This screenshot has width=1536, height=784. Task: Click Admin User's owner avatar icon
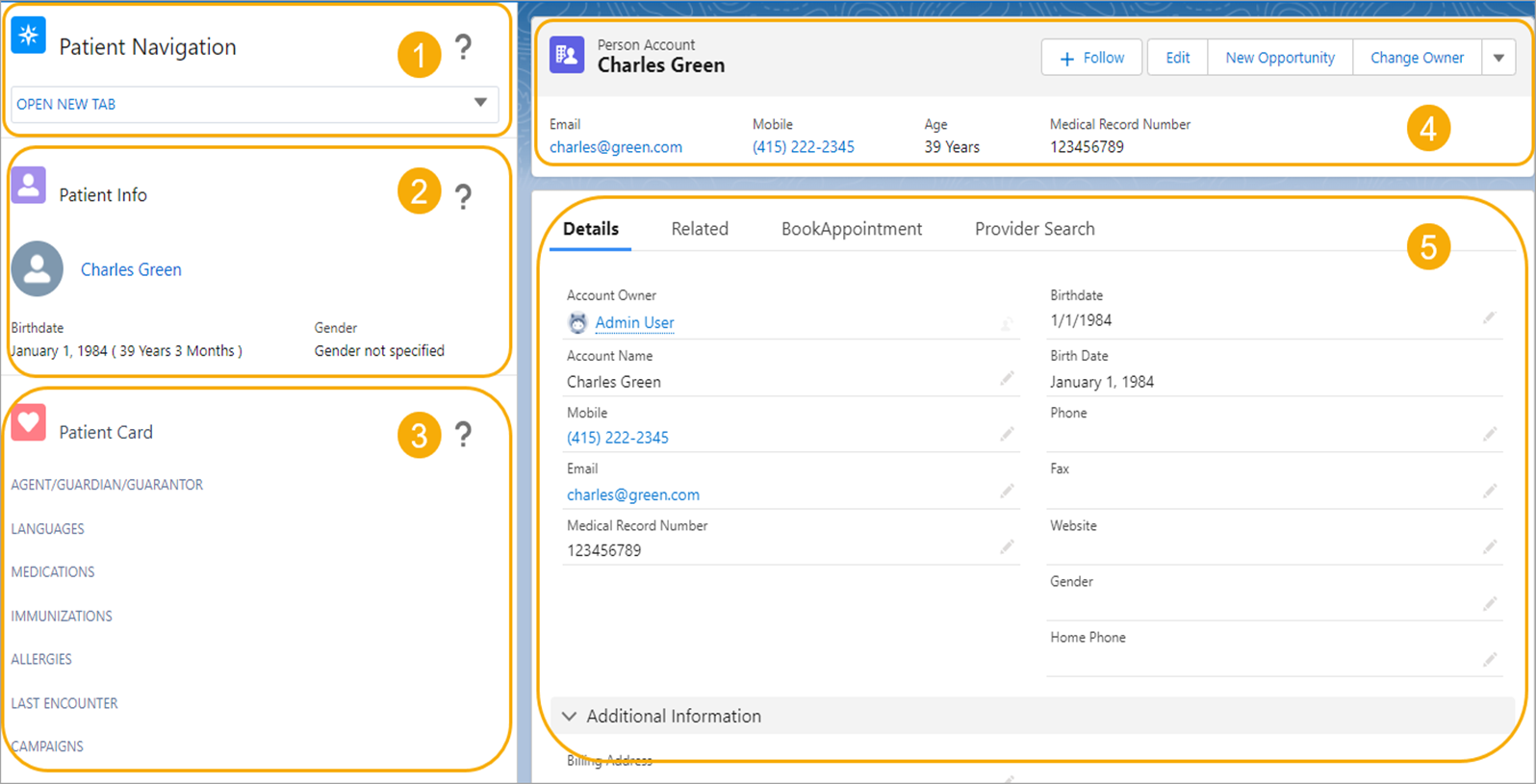click(x=577, y=323)
